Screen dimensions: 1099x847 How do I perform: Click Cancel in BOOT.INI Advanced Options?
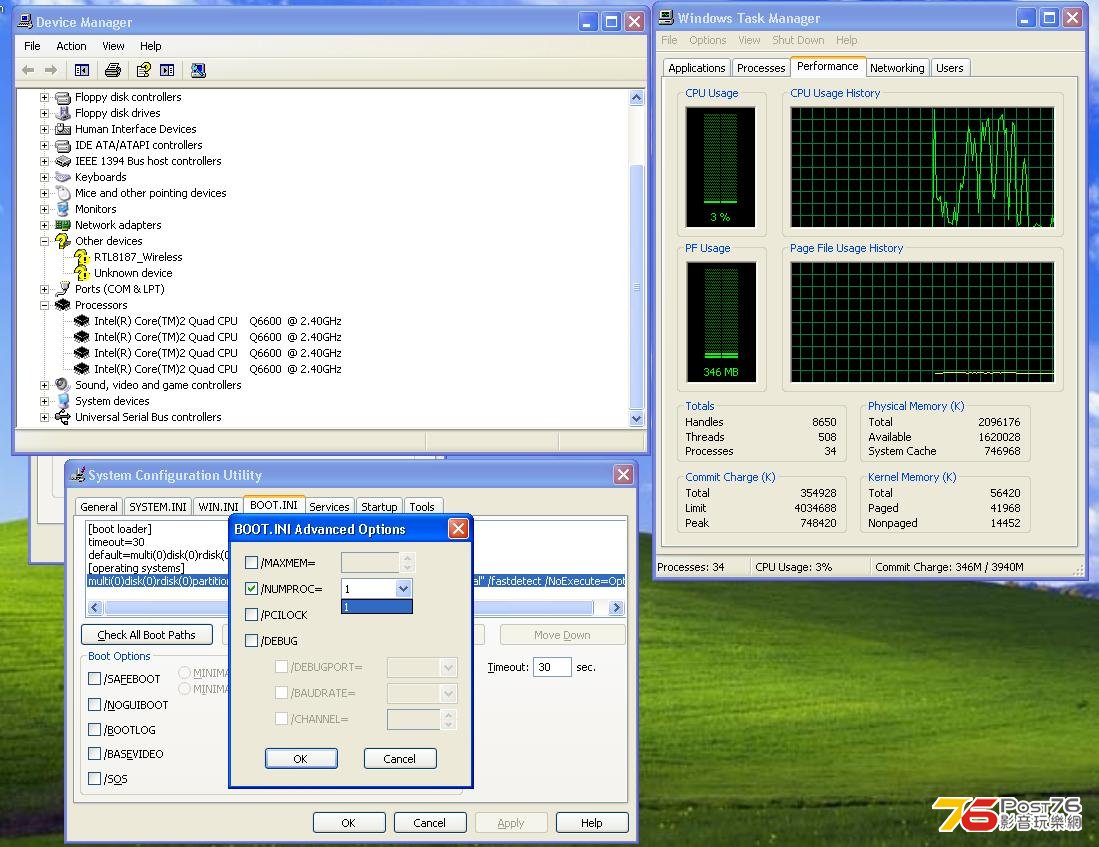click(400, 759)
